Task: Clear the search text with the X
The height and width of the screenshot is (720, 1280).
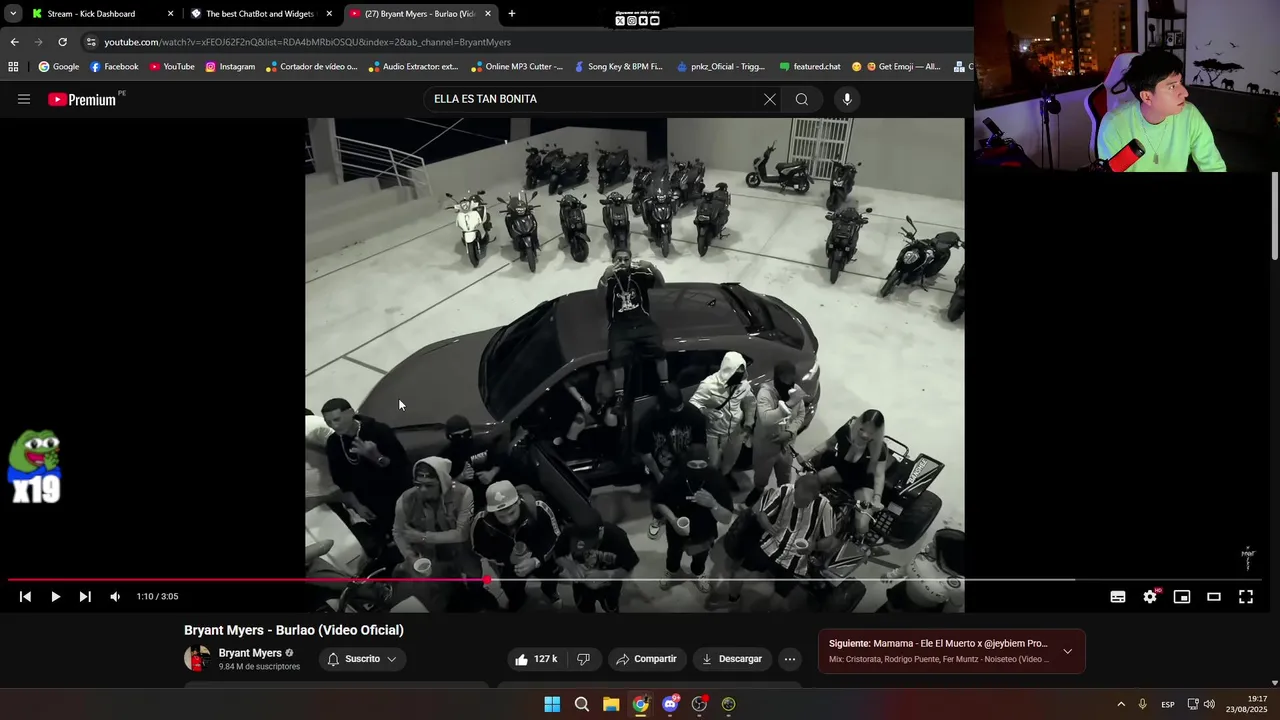Action: point(769,99)
